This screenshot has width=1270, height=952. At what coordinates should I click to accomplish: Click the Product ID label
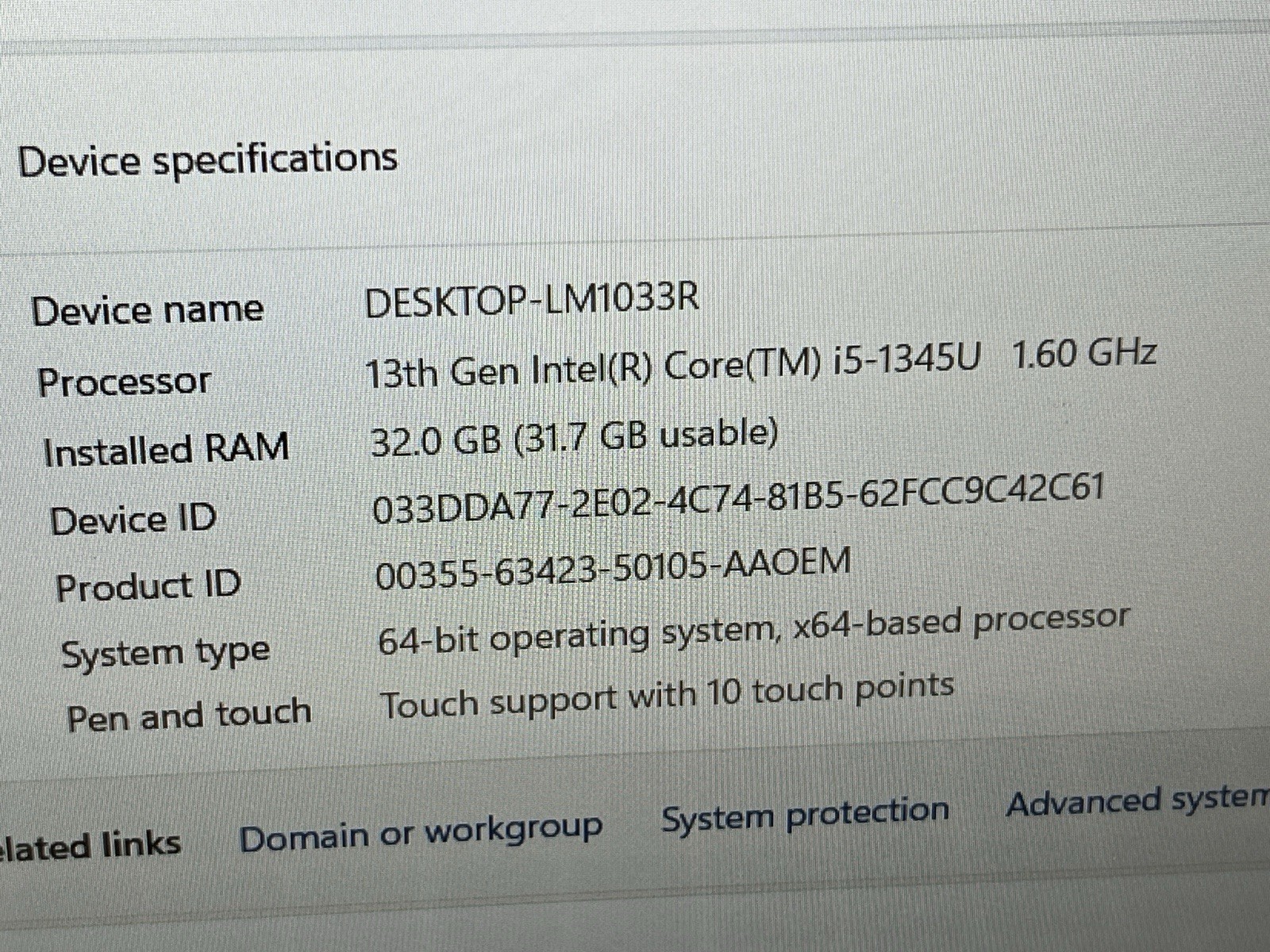[x=148, y=586]
